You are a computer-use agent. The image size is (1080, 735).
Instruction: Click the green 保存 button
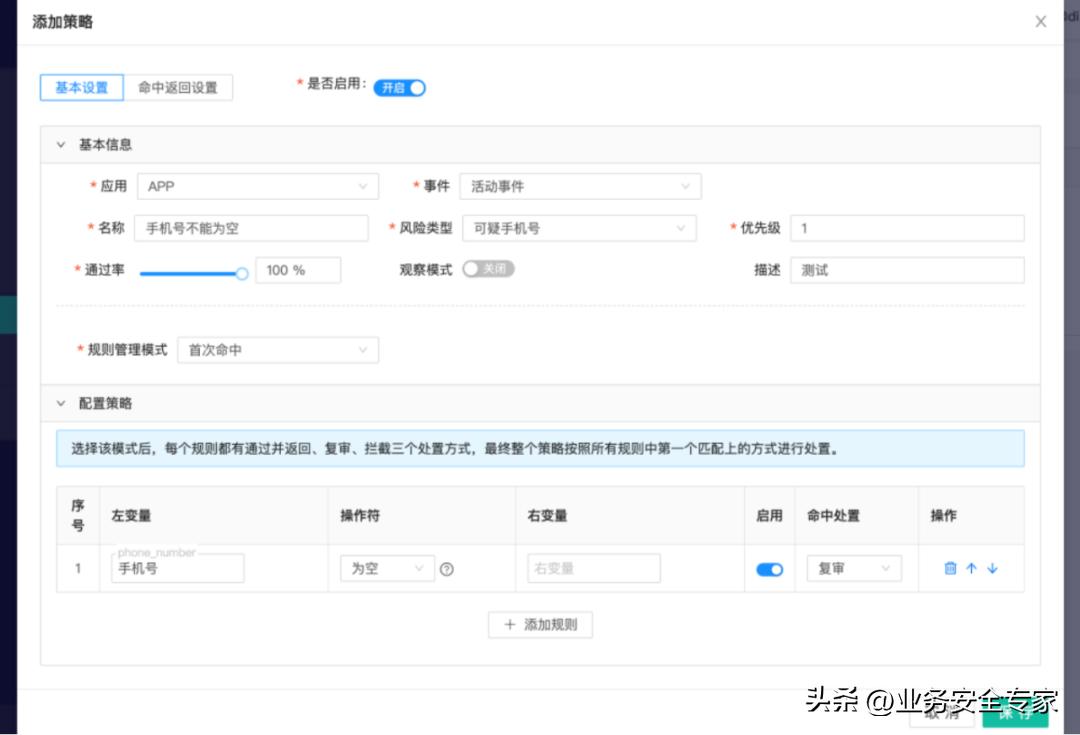pyautogui.click(x=1017, y=714)
